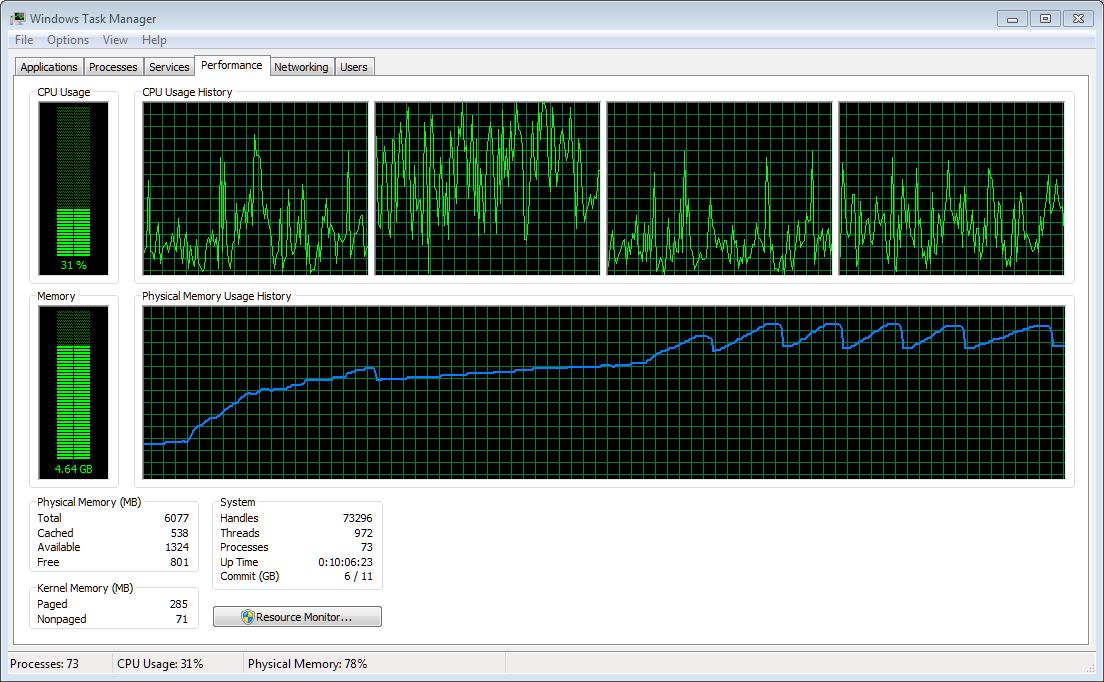
Task: Open the Help menu
Action: pos(154,40)
